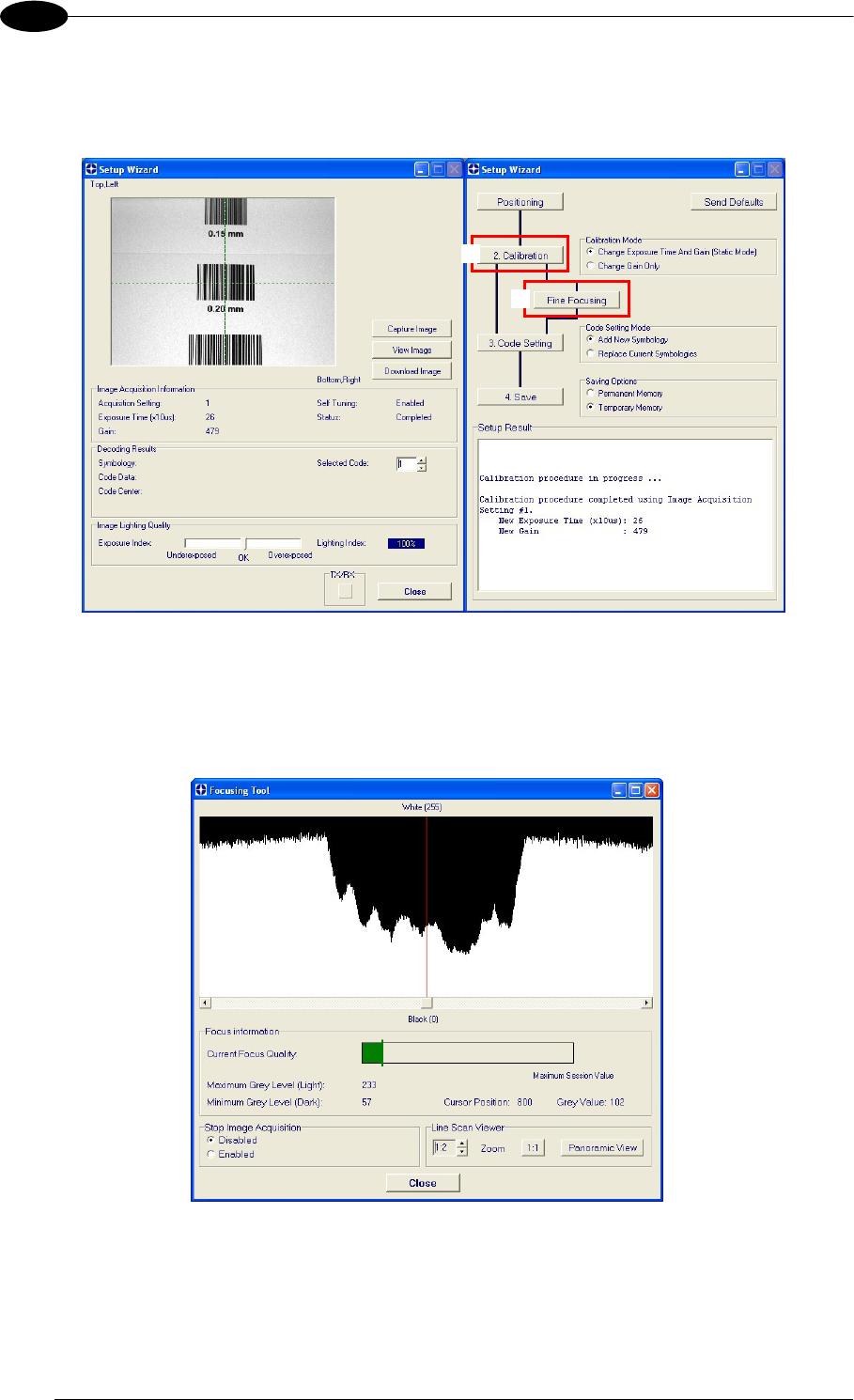Click the Current Focus Quality bar
This screenshot has width=854, height=1400.
pyautogui.click(x=467, y=1053)
